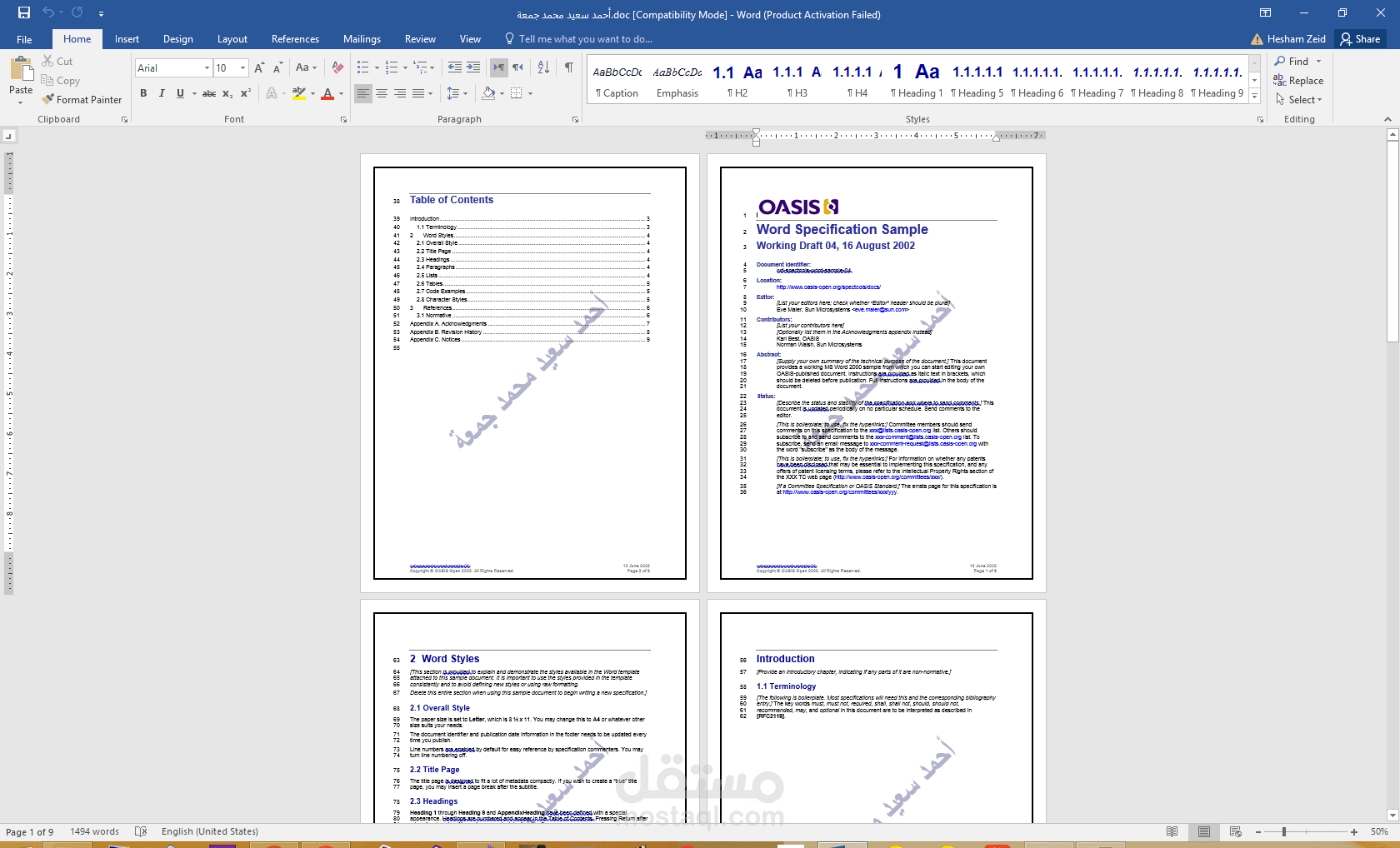Apply the Heading 1 style
Viewport: 1400px width, 848px height.
(917, 81)
